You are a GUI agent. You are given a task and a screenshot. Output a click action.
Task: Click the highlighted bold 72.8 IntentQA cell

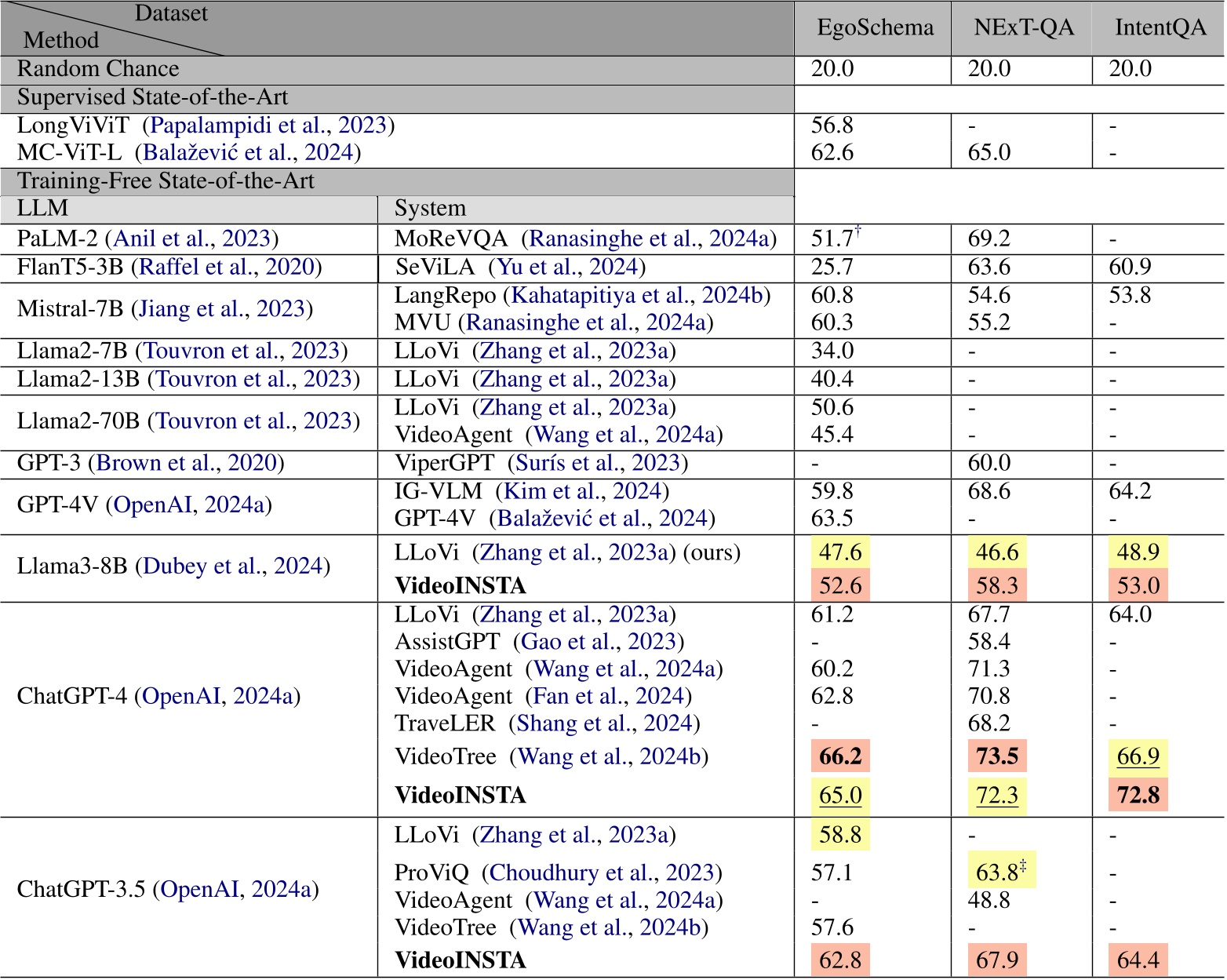coord(1138,796)
